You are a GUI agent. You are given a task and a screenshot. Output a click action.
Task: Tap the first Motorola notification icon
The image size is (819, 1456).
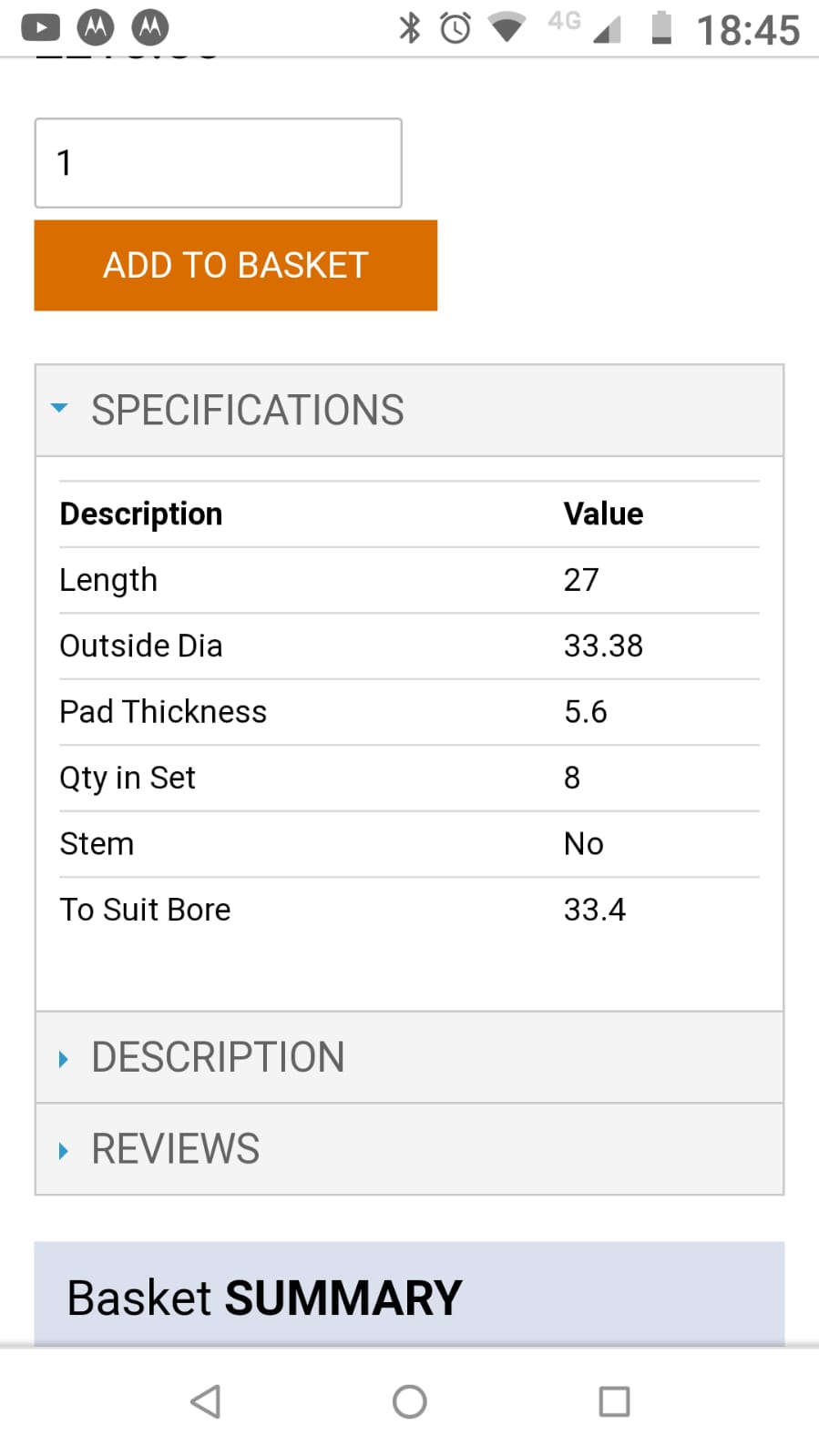coord(96,27)
